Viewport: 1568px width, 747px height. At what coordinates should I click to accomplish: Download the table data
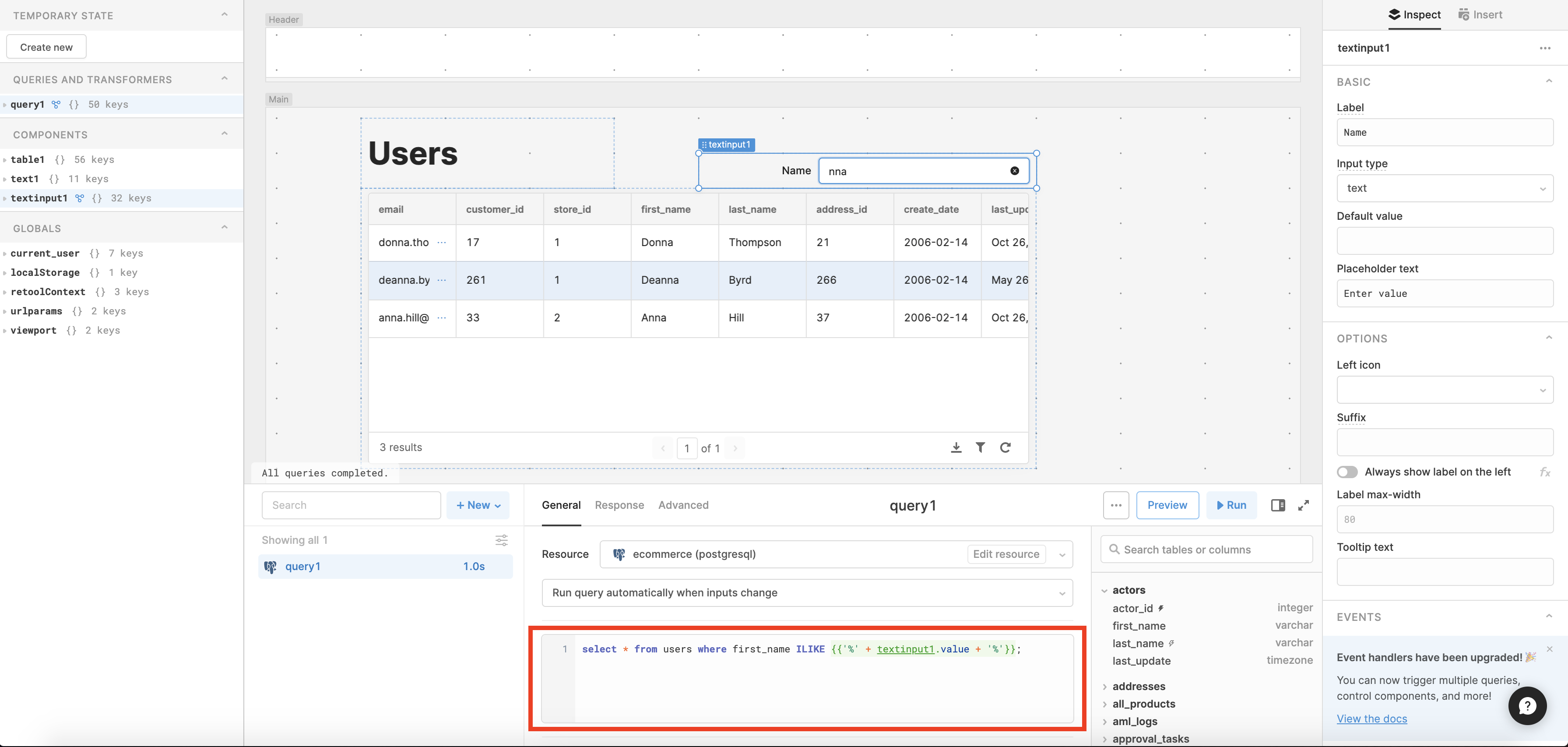(956, 447)
